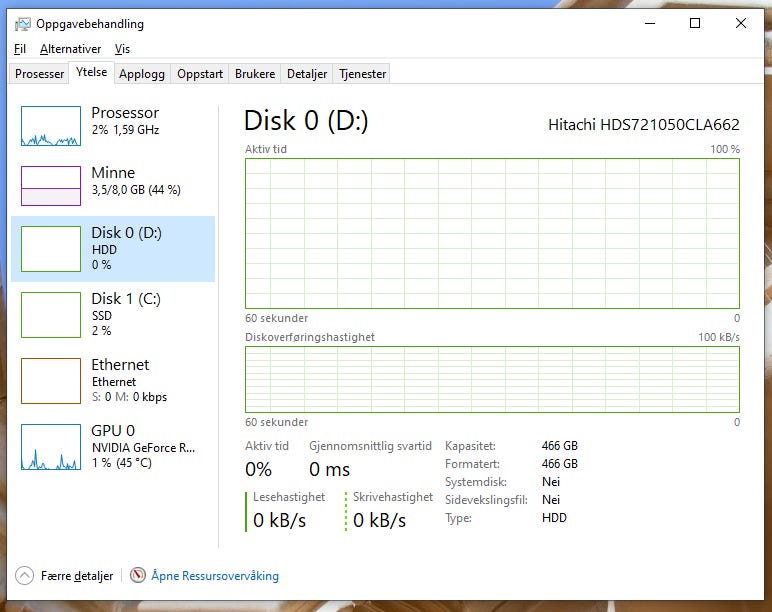Open the Ethernet performance item
772x612 pixels.
pos(113,381)
